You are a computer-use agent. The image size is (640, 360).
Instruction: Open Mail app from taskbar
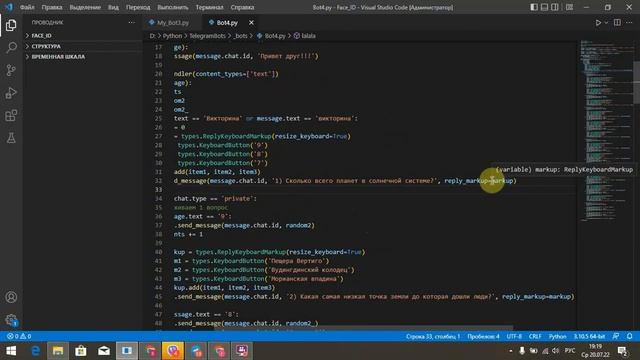[x=104, y=351]
